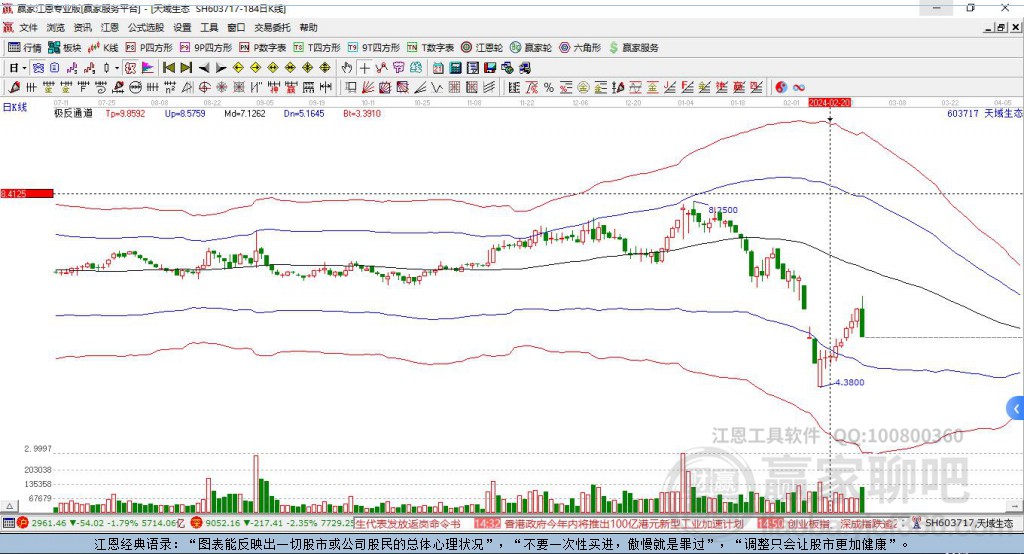Screen dimensions: 1024x554
Task: Click the 9052.16 Shenzhen index status entry
Action: click(272, 523)
